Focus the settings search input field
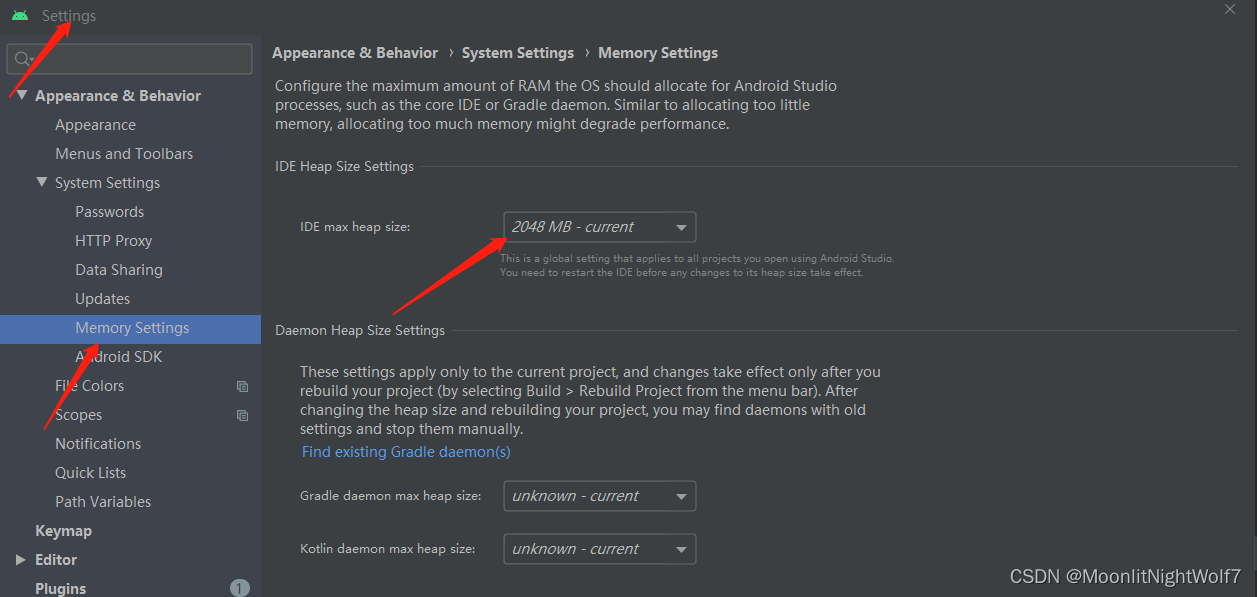This screenshot has height=597, width=1257. pyautogui.click(x=129, y=59)
